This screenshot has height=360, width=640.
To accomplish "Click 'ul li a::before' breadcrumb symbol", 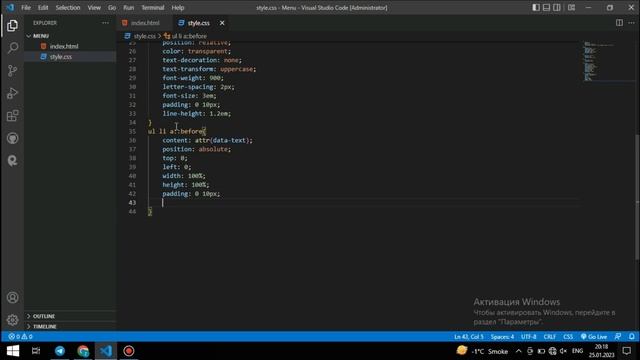I will [x=189, y=36].
